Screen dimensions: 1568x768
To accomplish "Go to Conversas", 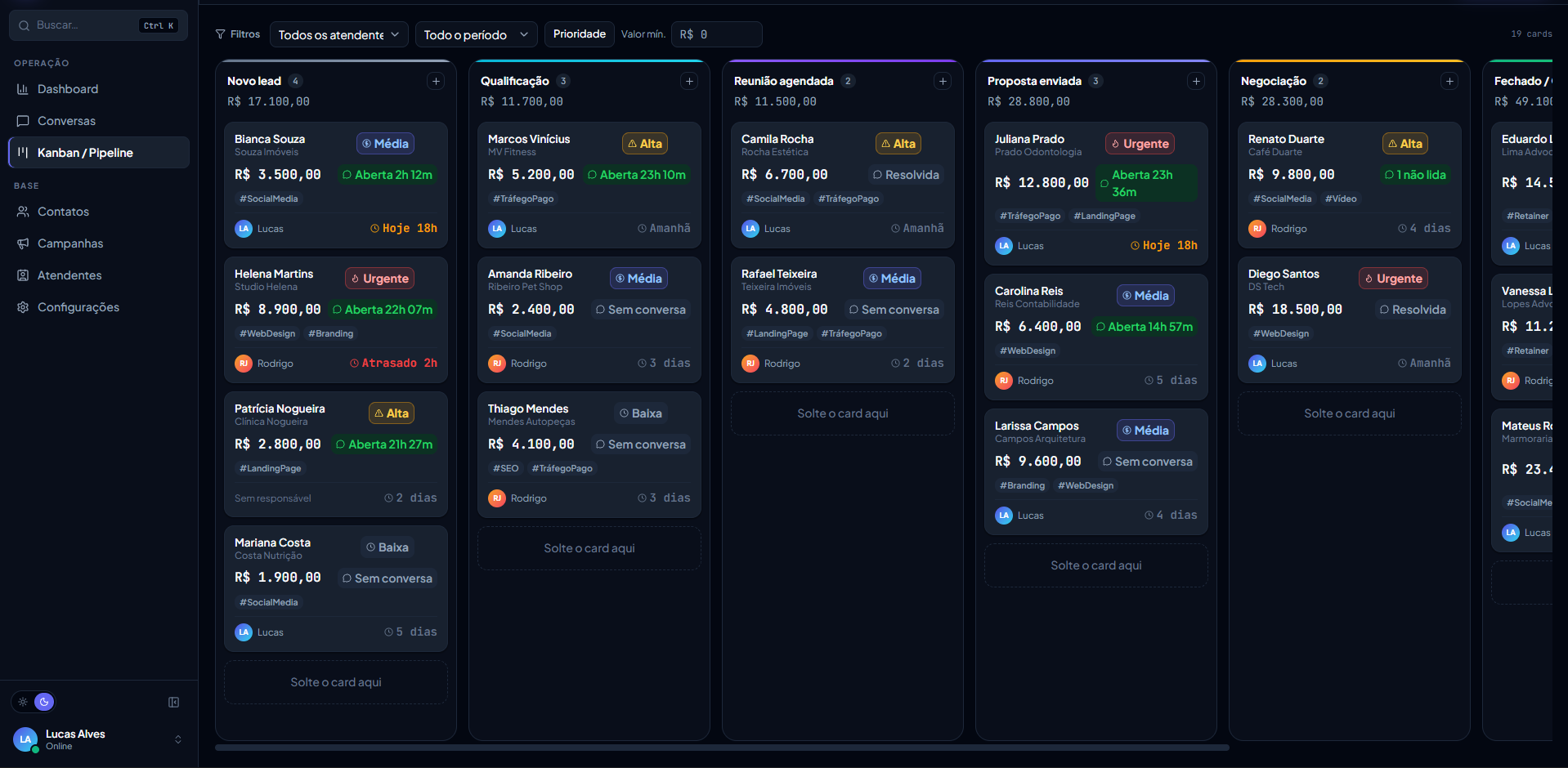I will 99,121.
